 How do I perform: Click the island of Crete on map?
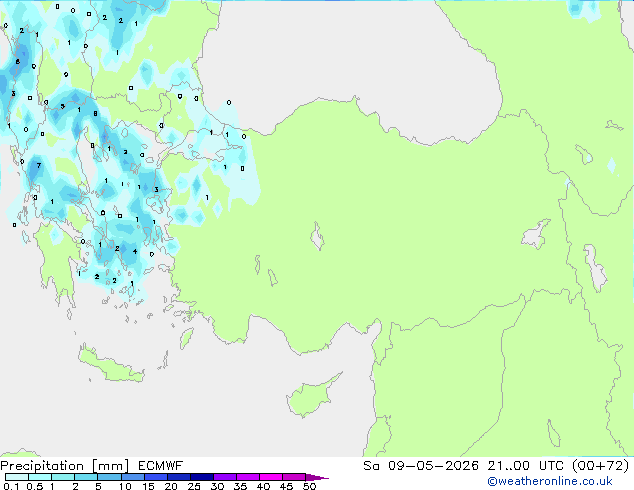point(111,366)
